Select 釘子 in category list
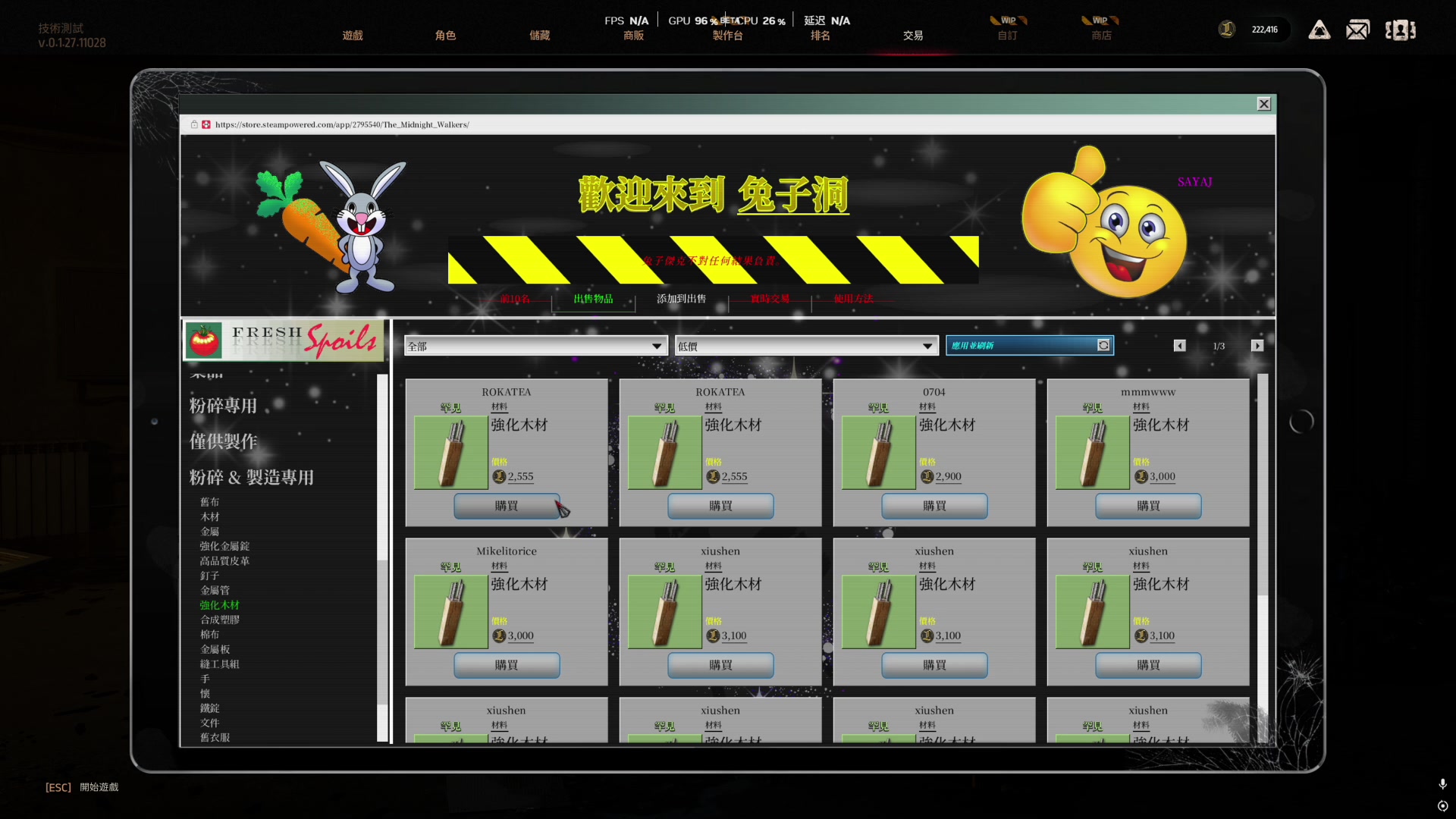The image size is (1456, 819). tap(209, 576)
